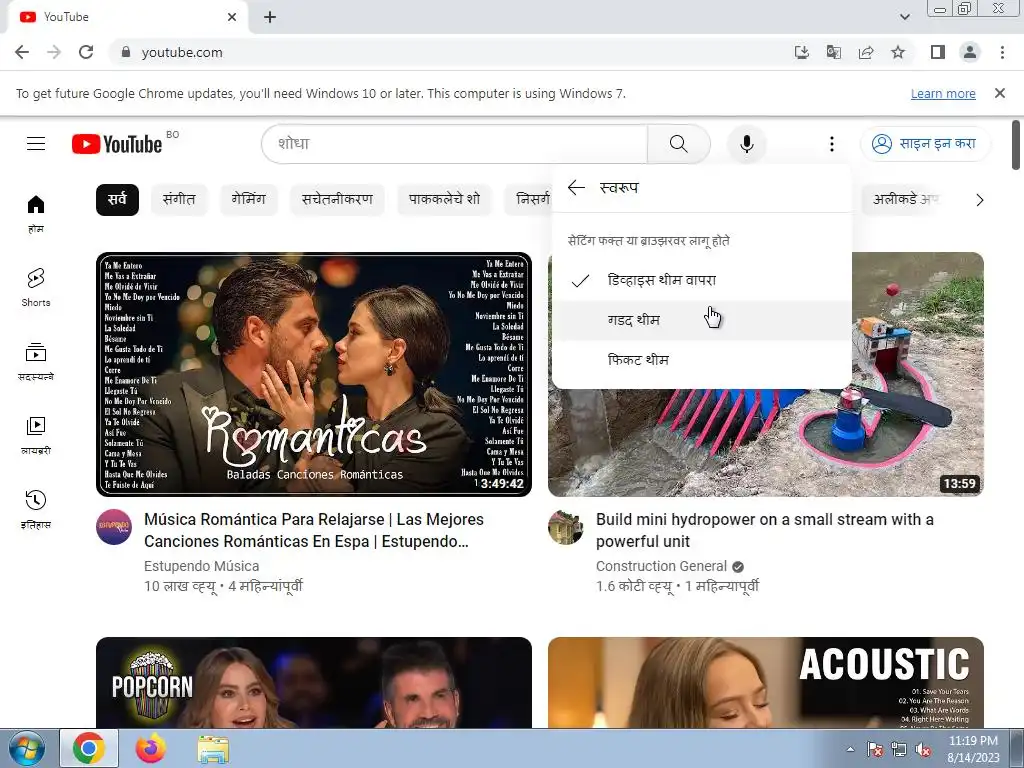
Task: Open POPCORN video thumbnail
Action: click(313, 682)
